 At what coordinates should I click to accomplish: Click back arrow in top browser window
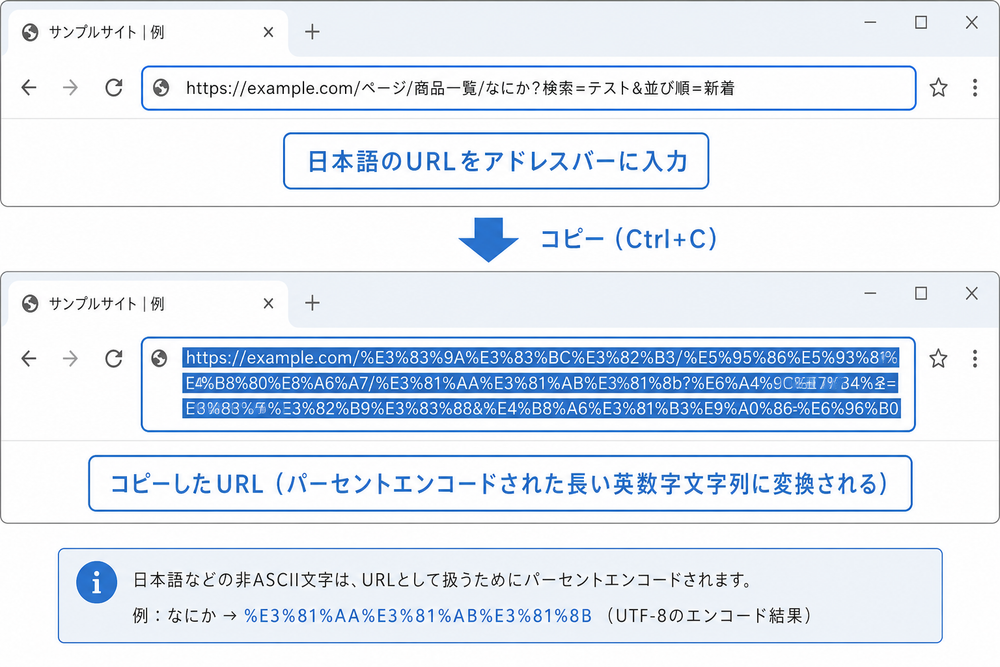[x=29, y=87]
